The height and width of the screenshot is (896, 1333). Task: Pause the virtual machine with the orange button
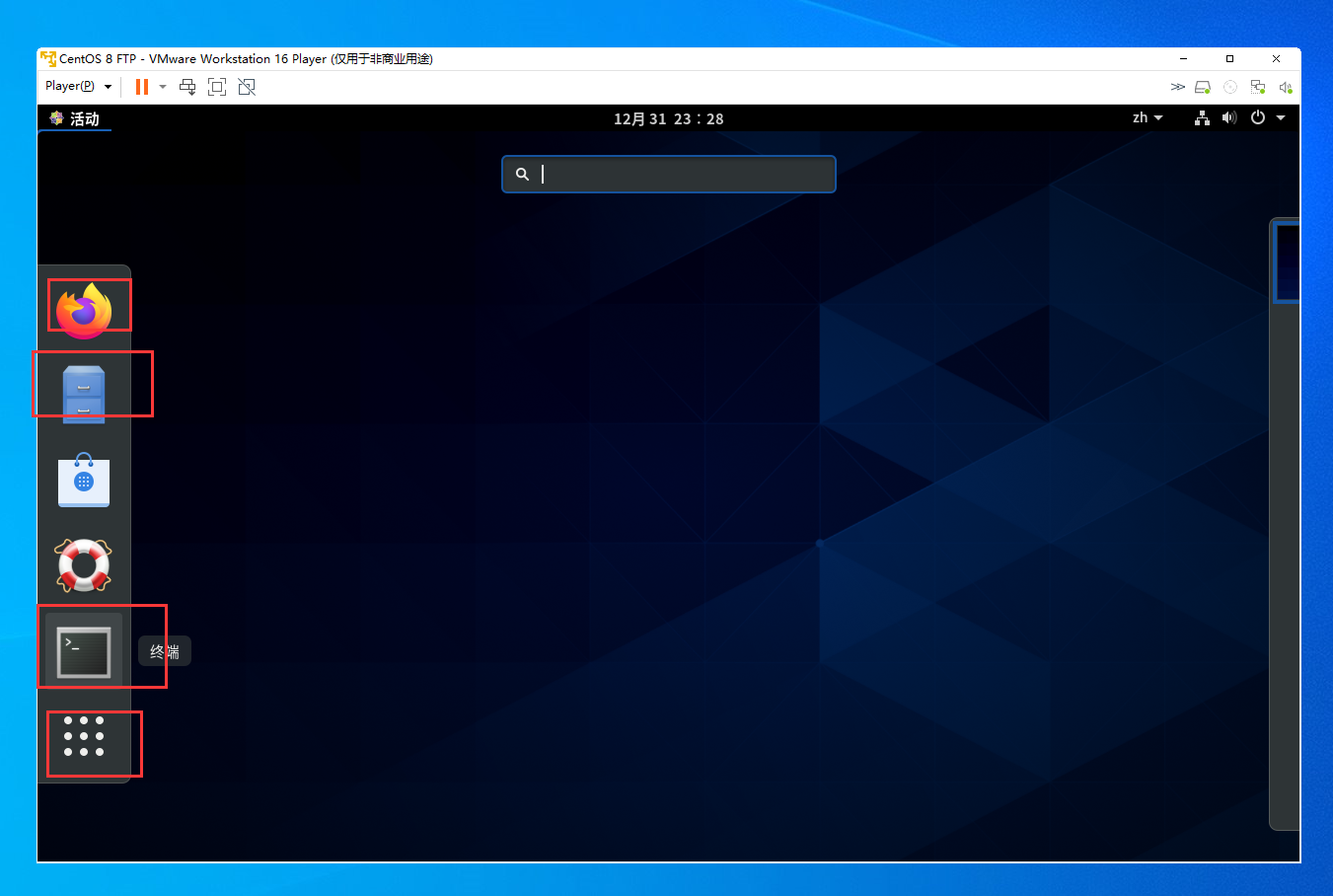coord(142,87)
